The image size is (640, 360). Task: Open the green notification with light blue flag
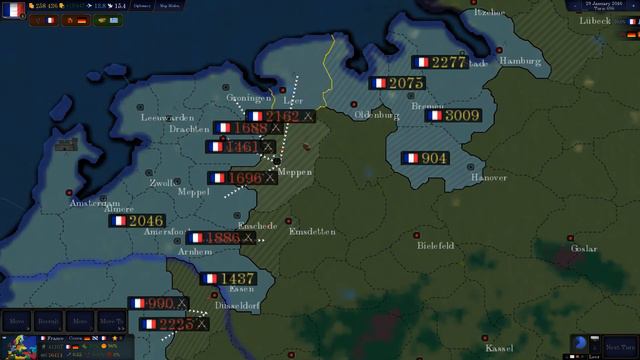(108, 20)
